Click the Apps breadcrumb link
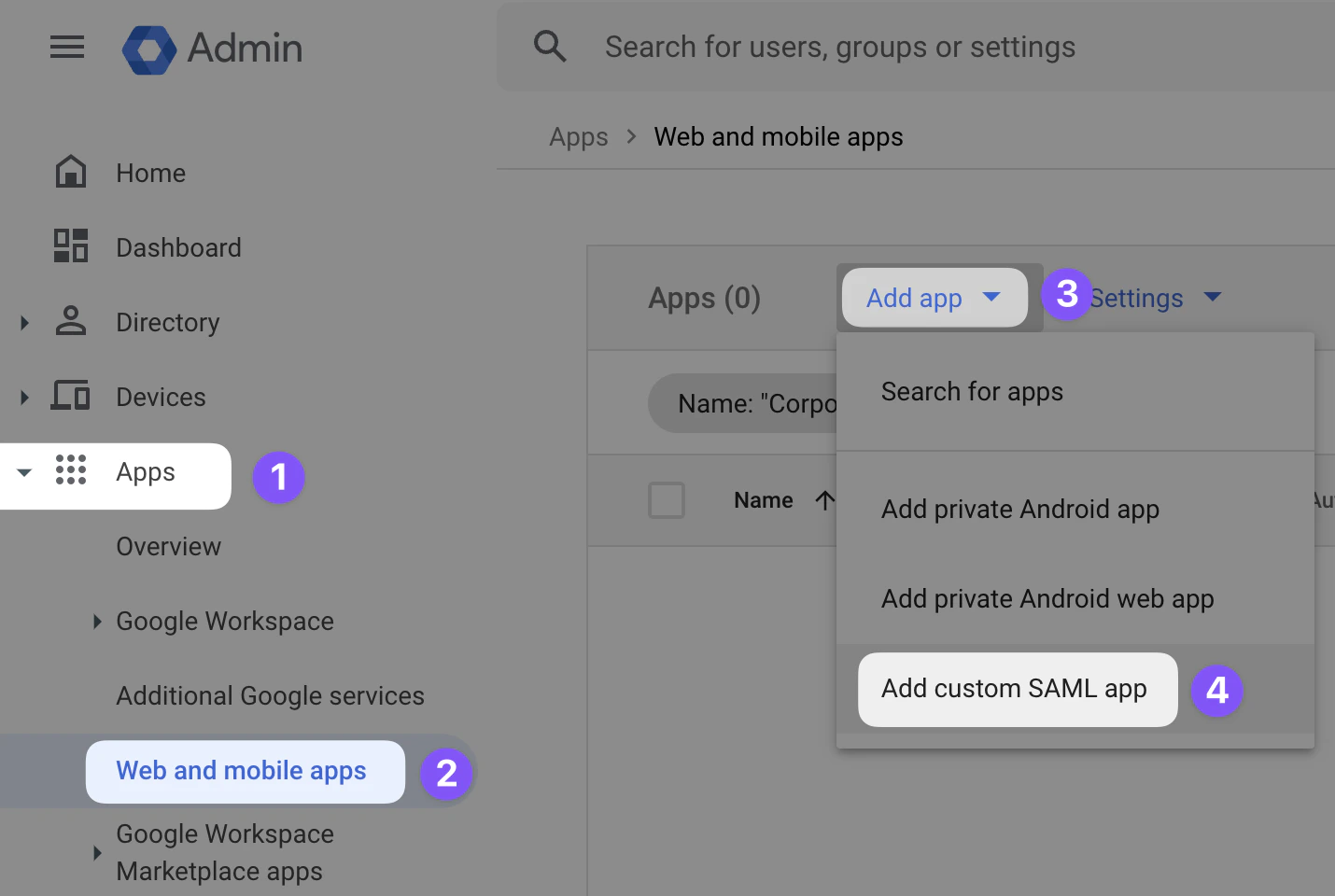The height and width of the screenshot is (896, 1335). 578,136
